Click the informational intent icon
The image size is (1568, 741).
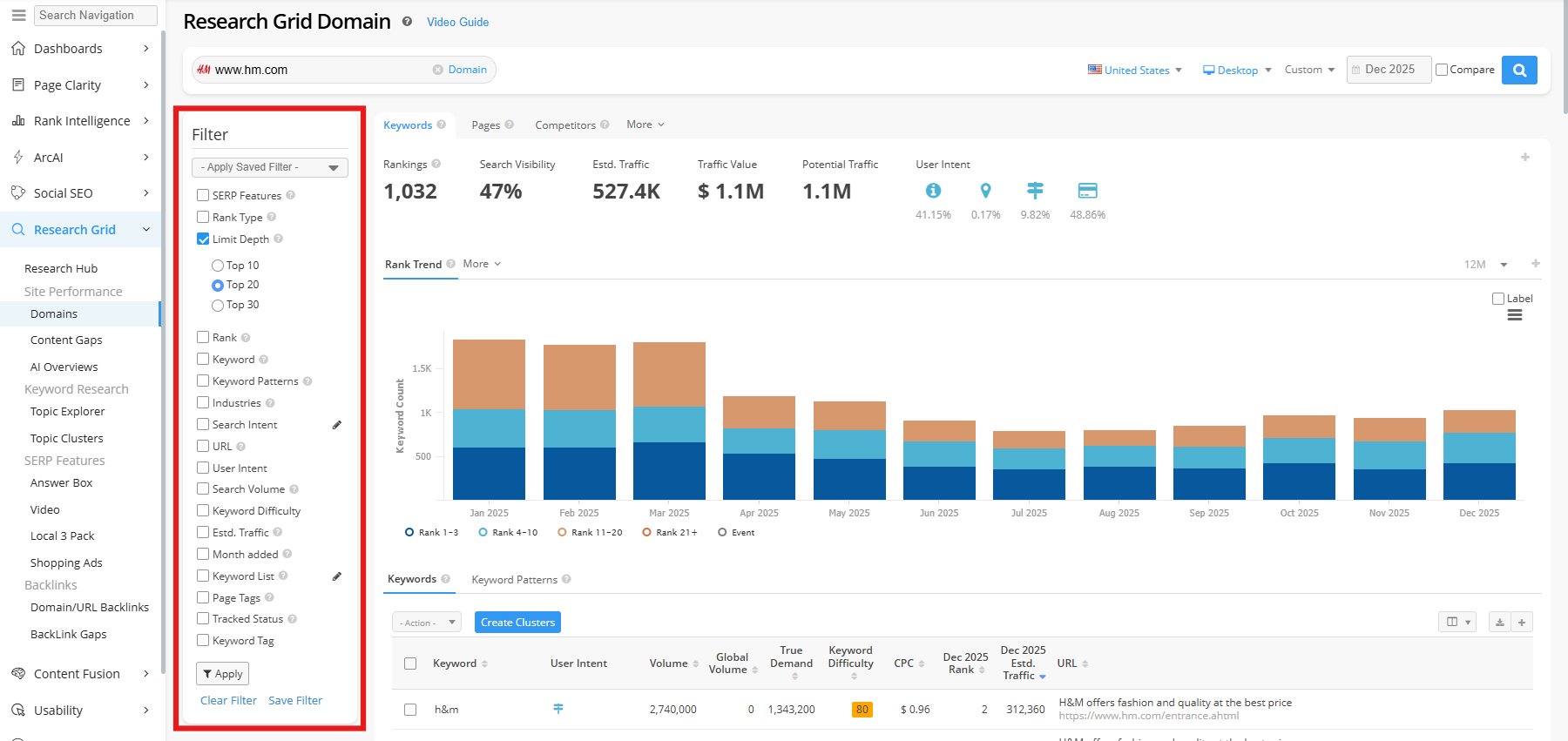click(933, 191)
